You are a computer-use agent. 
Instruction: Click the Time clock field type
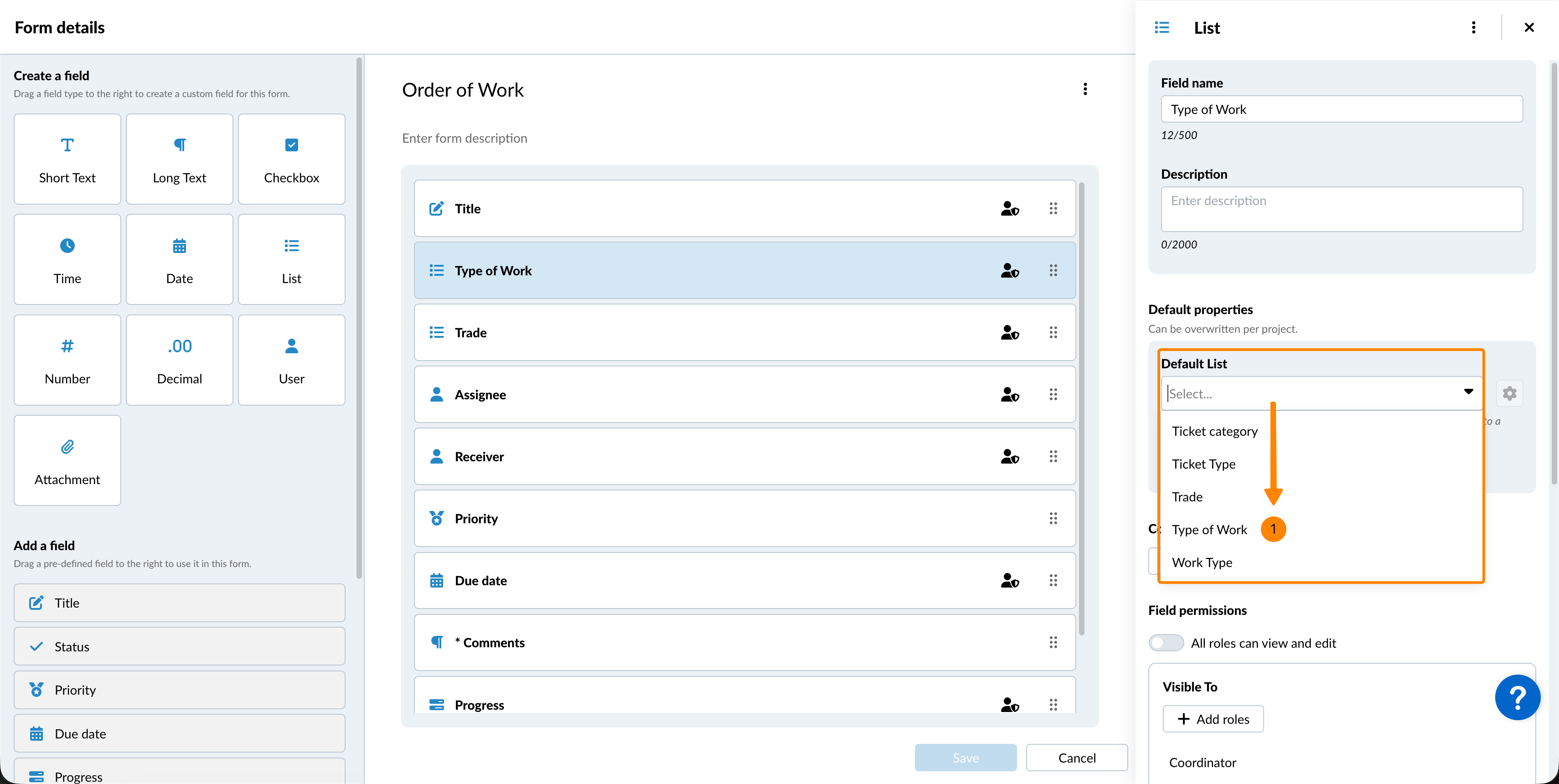(67, 259)
